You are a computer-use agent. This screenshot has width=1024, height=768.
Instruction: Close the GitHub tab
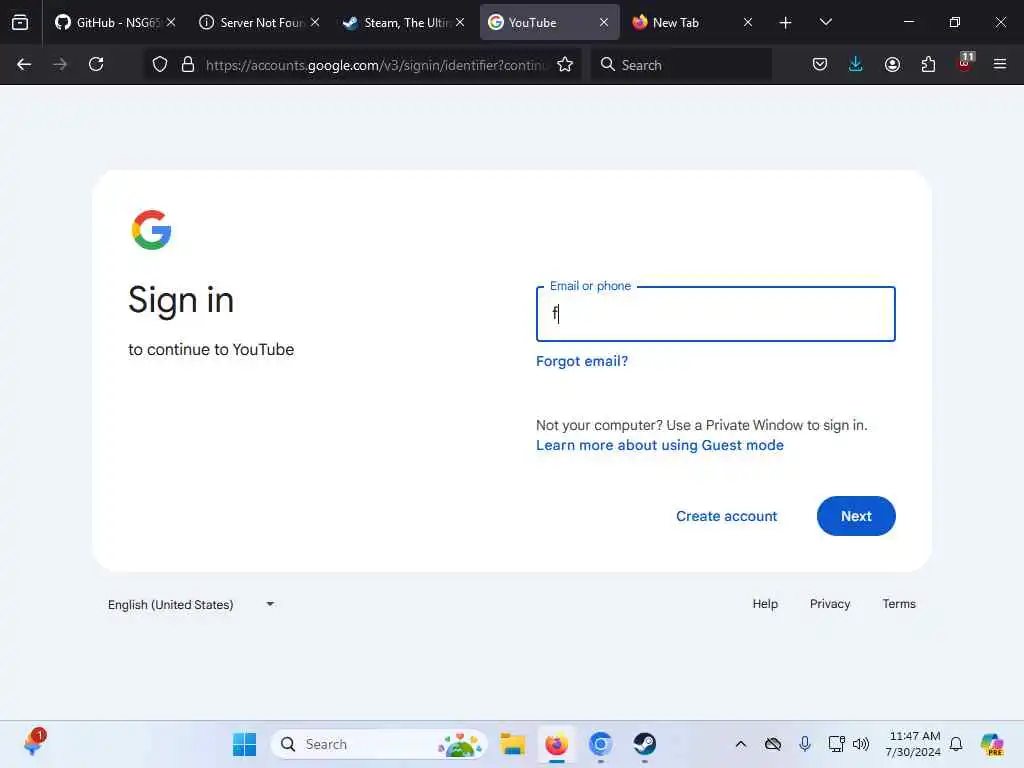(171, 22)
